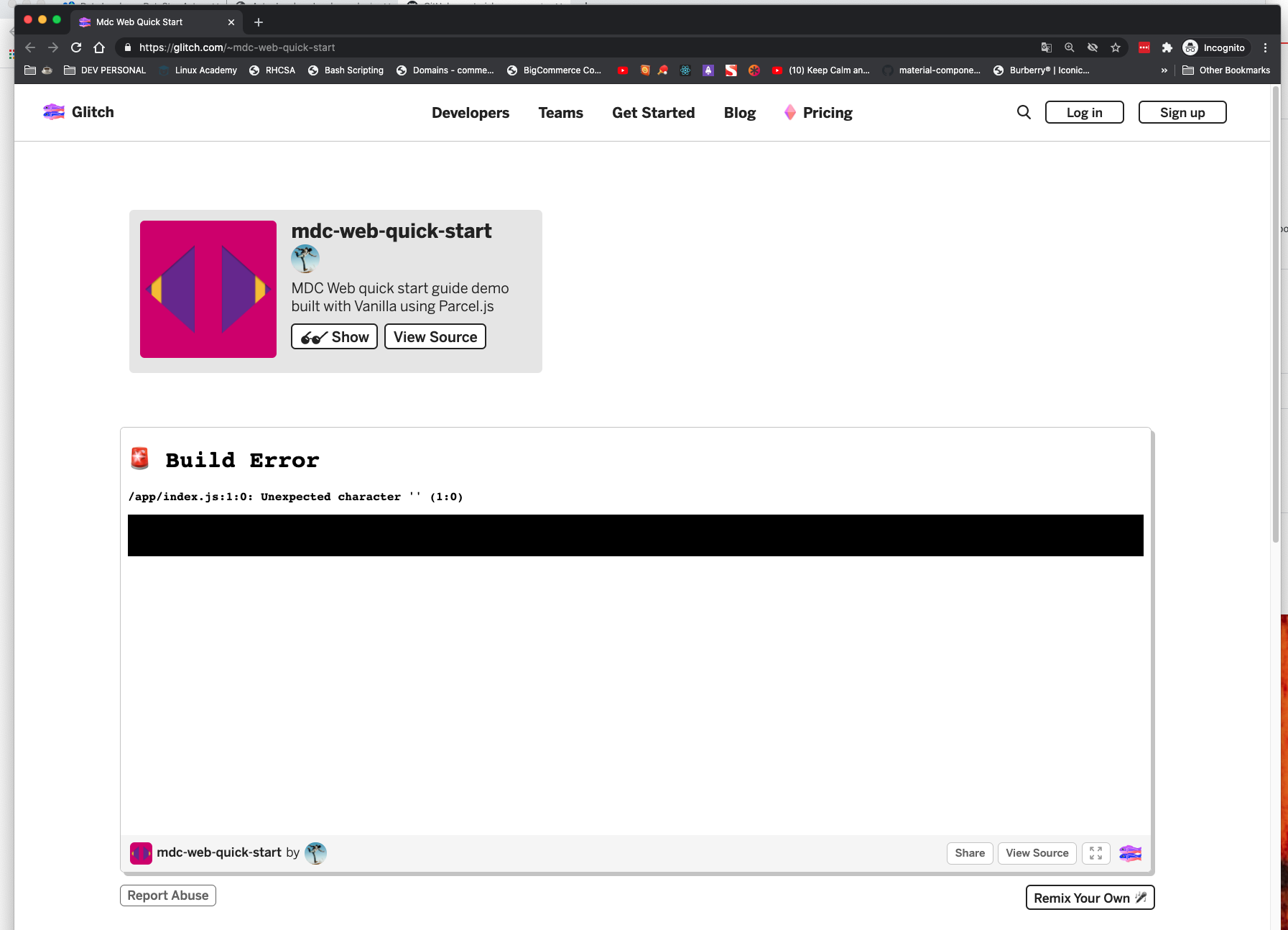
Task: Click the Remix Your Own button
Action: 1089,897
